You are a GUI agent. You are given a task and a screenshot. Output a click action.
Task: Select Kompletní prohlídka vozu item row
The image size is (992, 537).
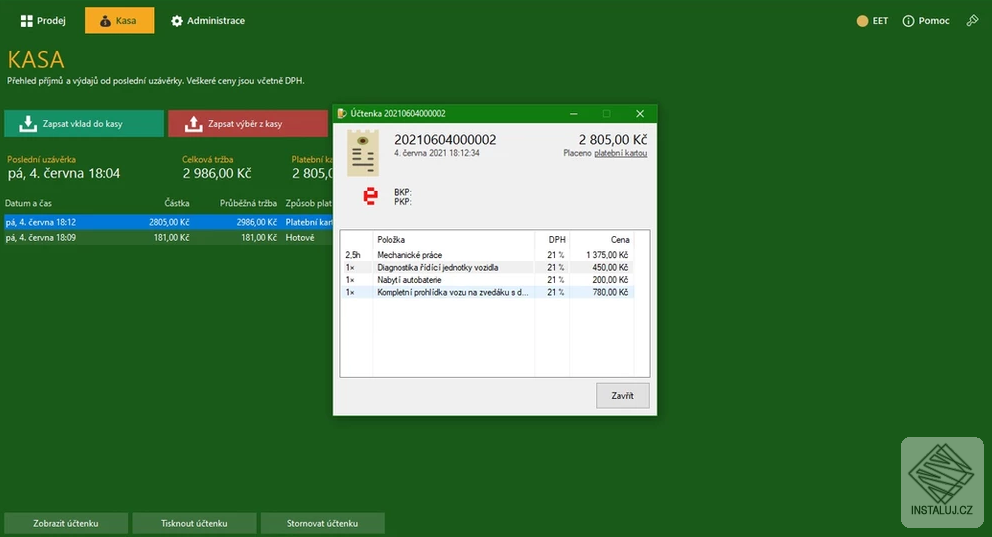487,292
